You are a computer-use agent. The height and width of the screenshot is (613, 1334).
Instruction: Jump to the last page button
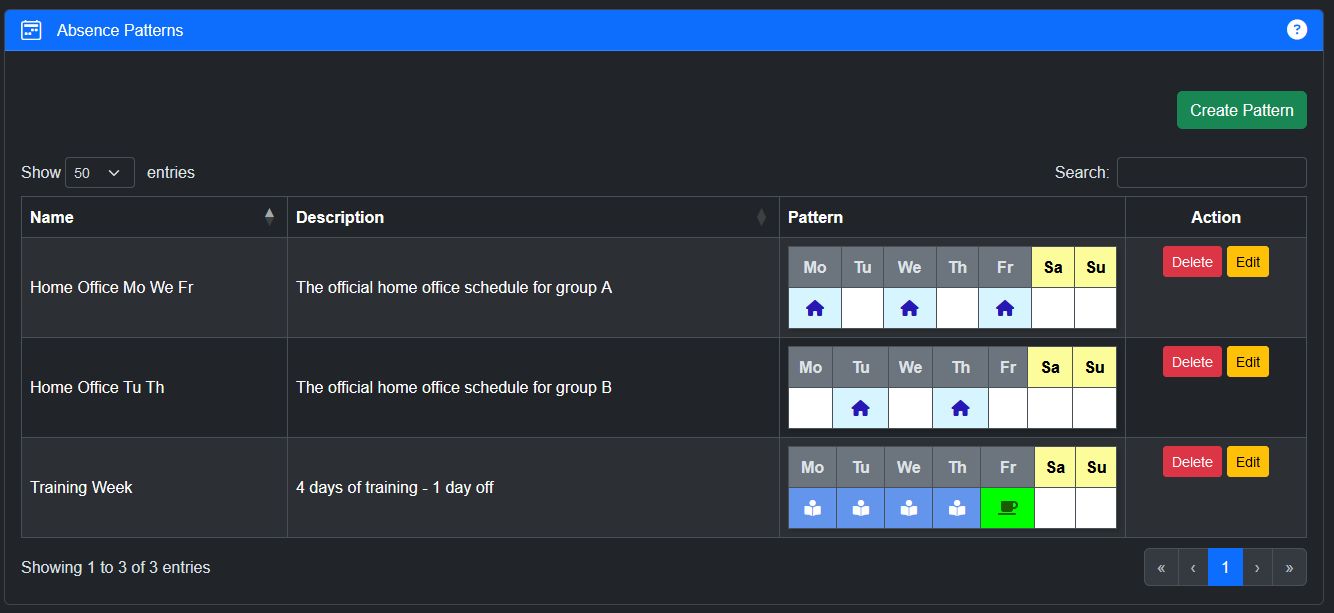click(x=1289, y=567)
